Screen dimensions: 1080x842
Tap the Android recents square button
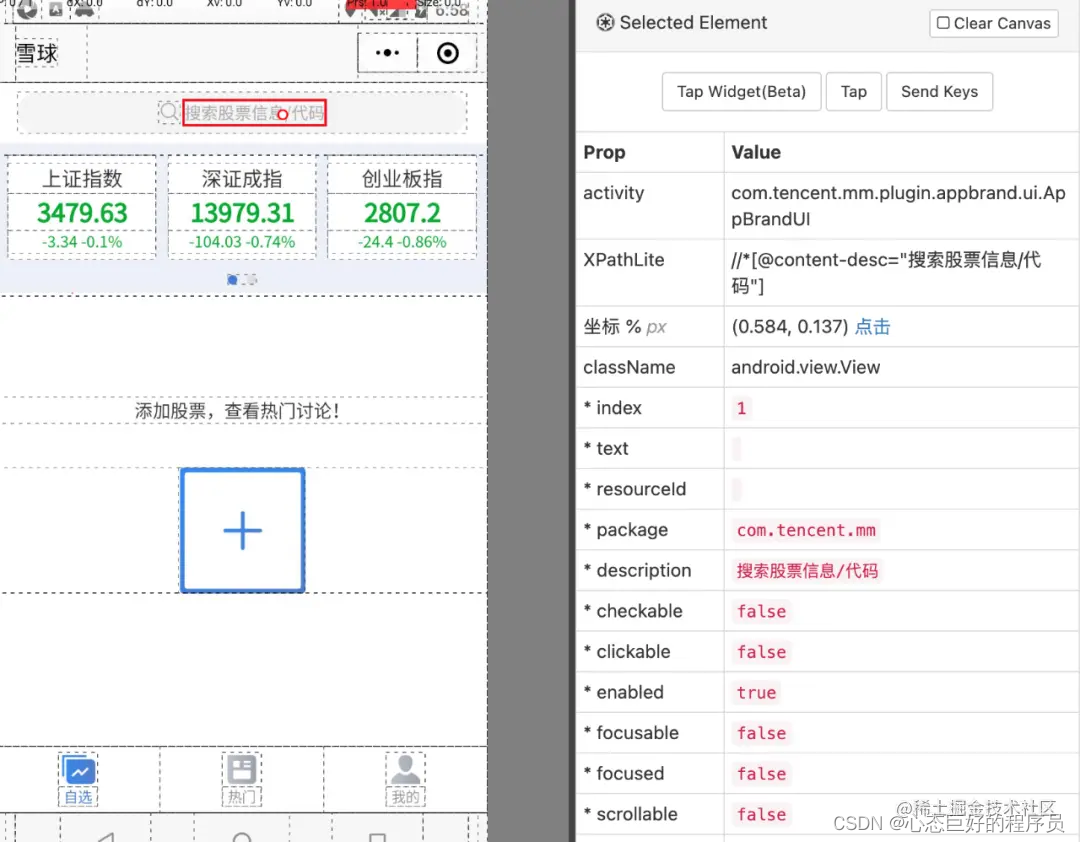377,837
